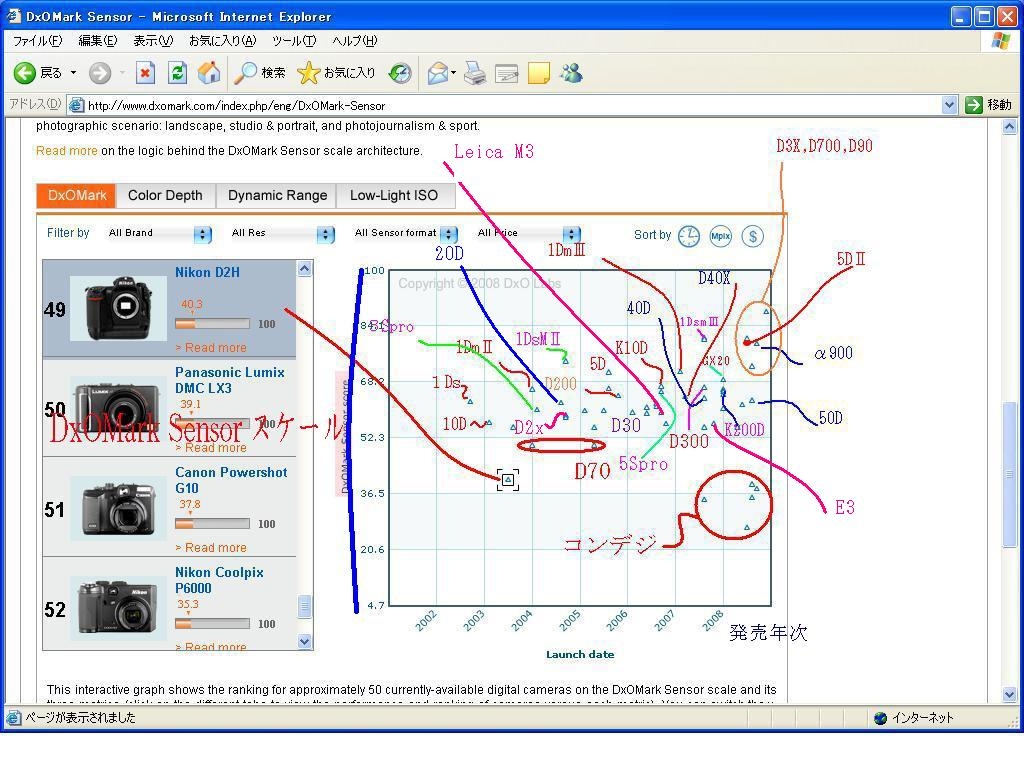
Task: Switch to the Low-Light ISO tab
Action: tap(394, 195)
